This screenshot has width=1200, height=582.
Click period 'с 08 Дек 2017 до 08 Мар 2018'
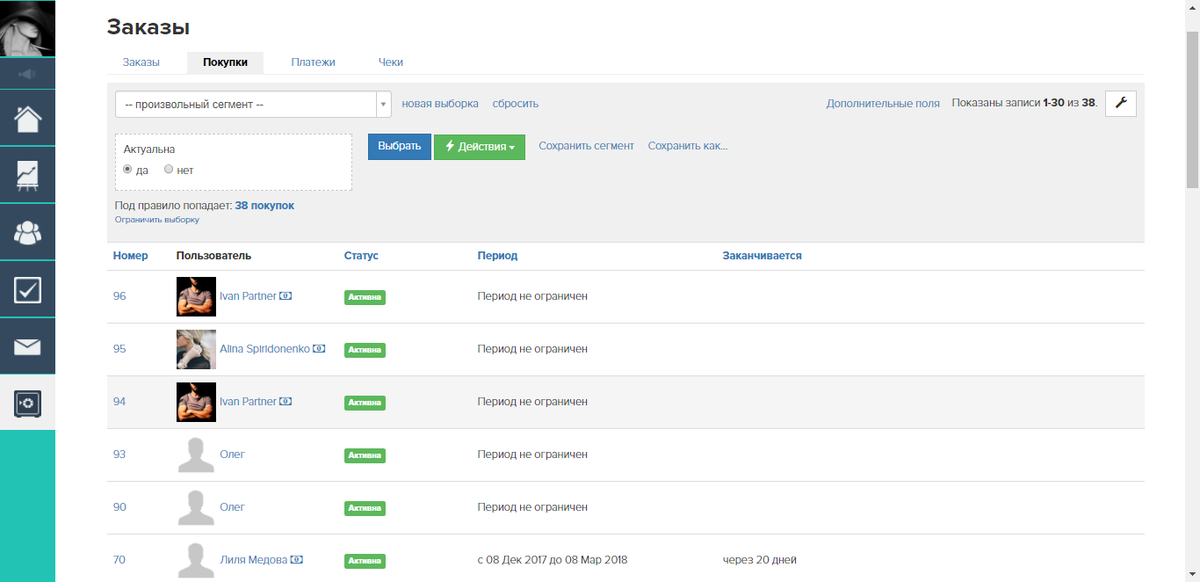pos(553,559)
